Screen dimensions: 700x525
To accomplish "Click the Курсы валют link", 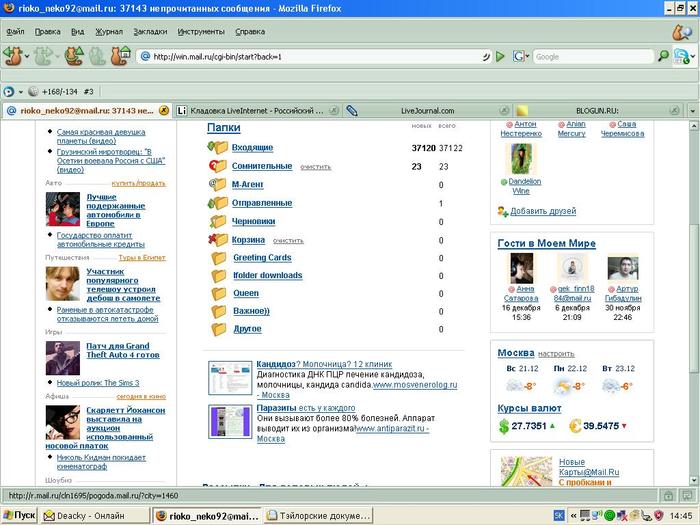I will tap(529, 408).
